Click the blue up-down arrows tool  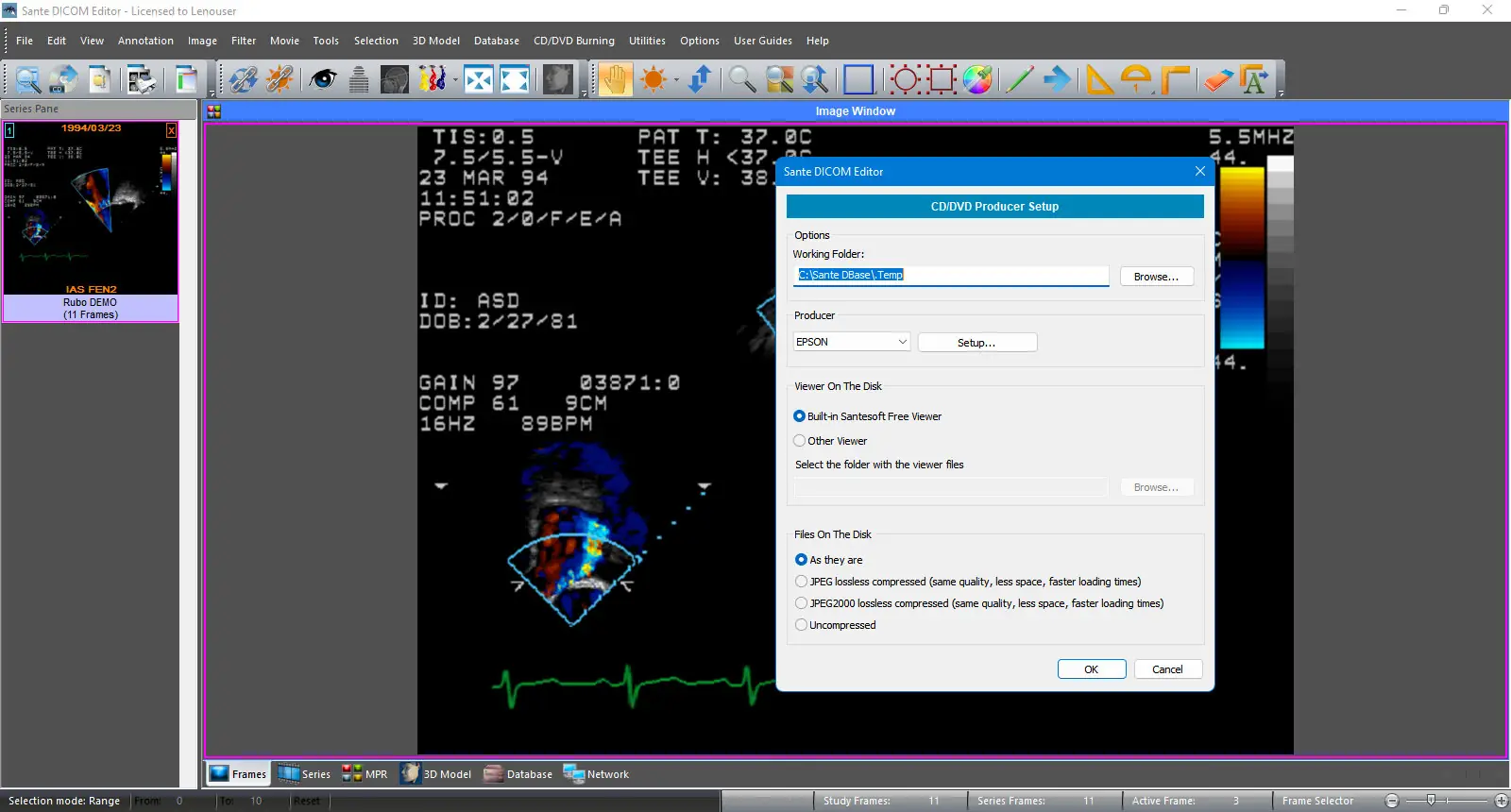[x=700, y=79]
